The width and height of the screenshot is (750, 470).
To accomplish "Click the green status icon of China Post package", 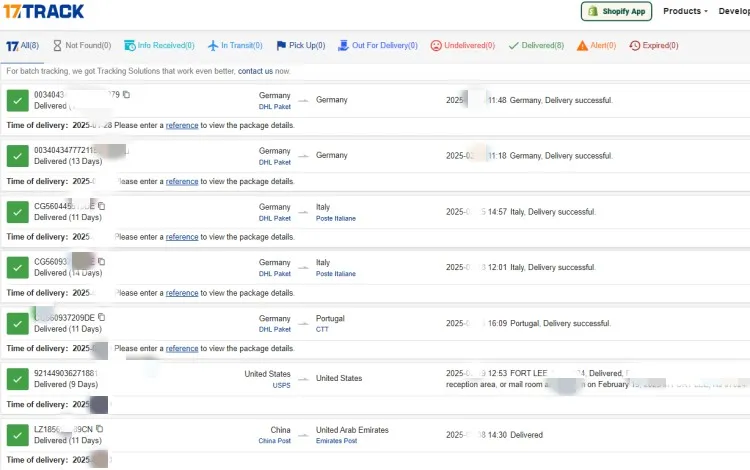I will tap(17, 435).
